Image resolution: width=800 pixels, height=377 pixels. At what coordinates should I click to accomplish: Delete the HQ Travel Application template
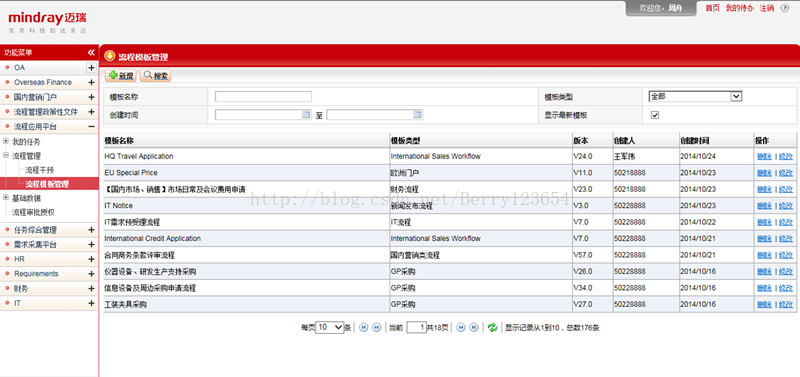tap(764, 157)
